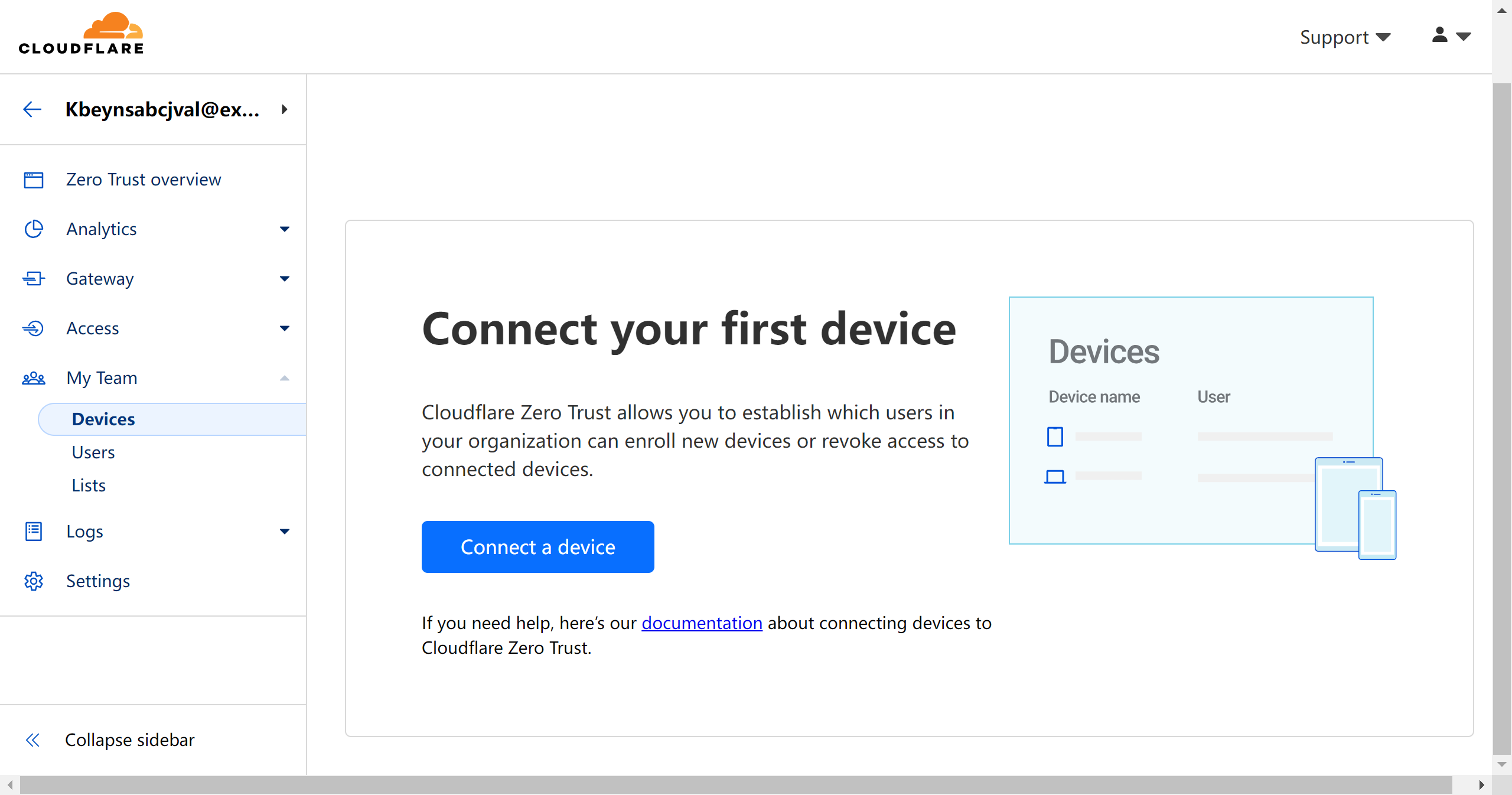Expand the Analytics dropdown arrow

coord(285,229)
